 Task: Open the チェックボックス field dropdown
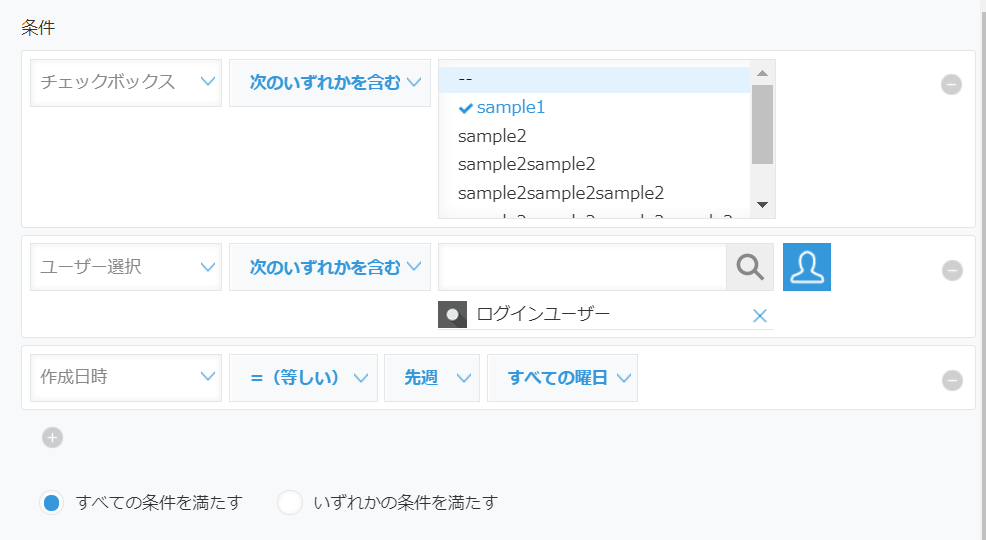coord(126,82)
